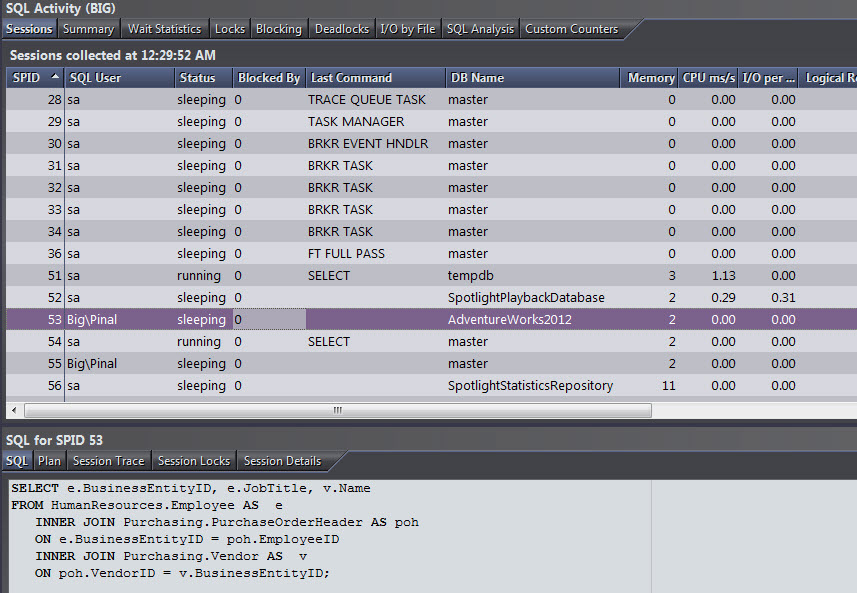Select session row SPID 32
This screenshot has height=593, width=857.
[432, 187]
